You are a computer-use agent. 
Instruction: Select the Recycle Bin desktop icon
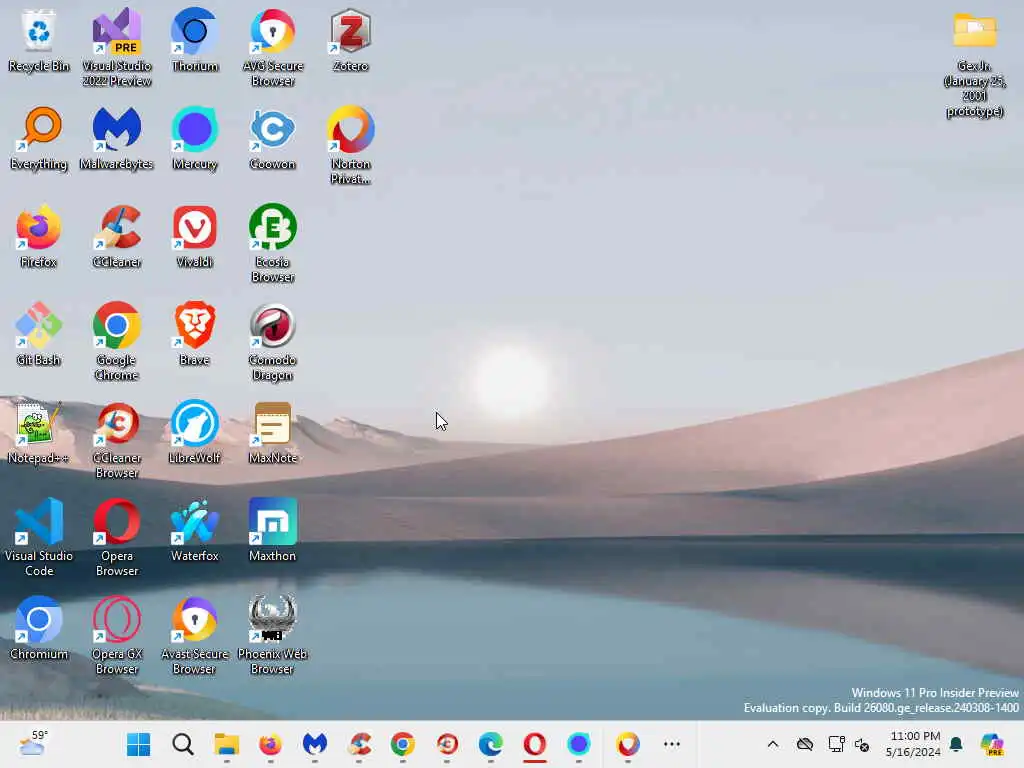(x=39, y=40)
